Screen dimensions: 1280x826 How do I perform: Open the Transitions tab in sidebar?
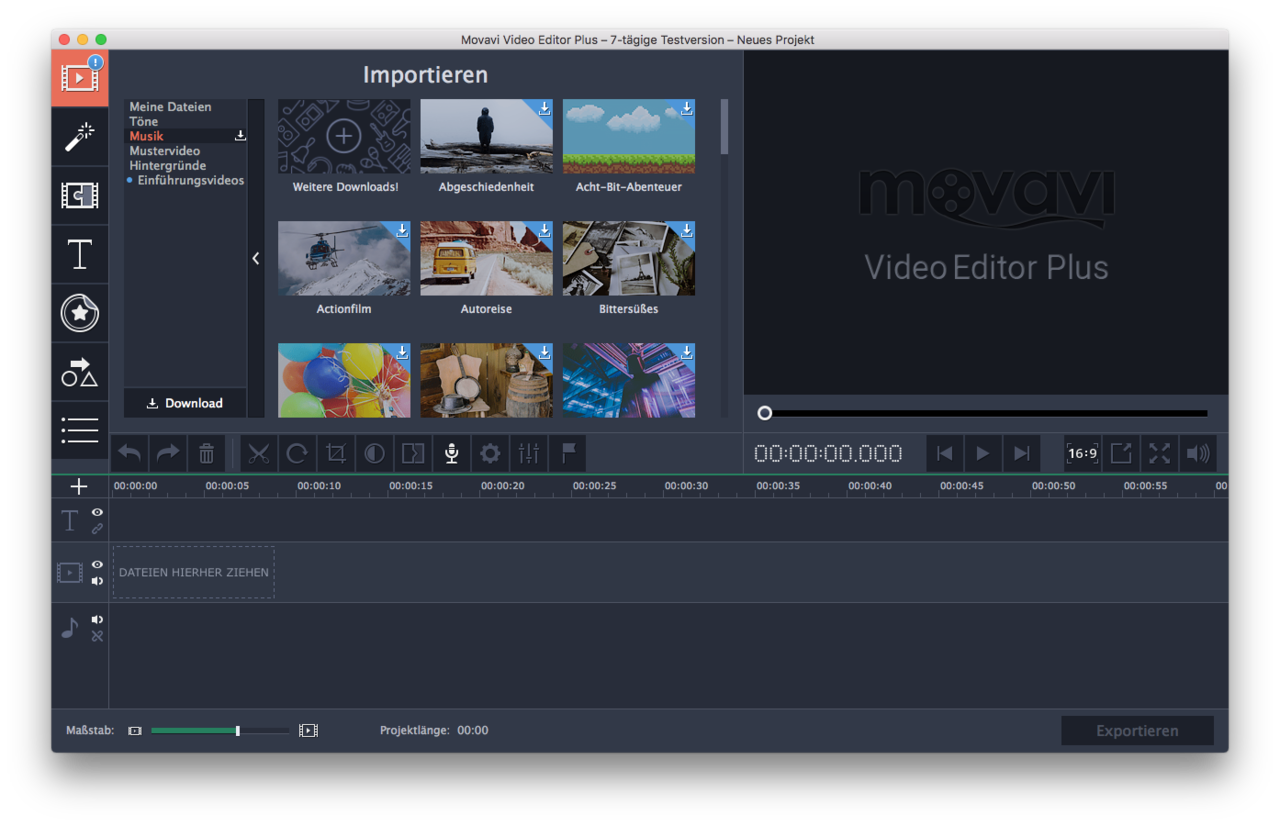click(80, 195)
